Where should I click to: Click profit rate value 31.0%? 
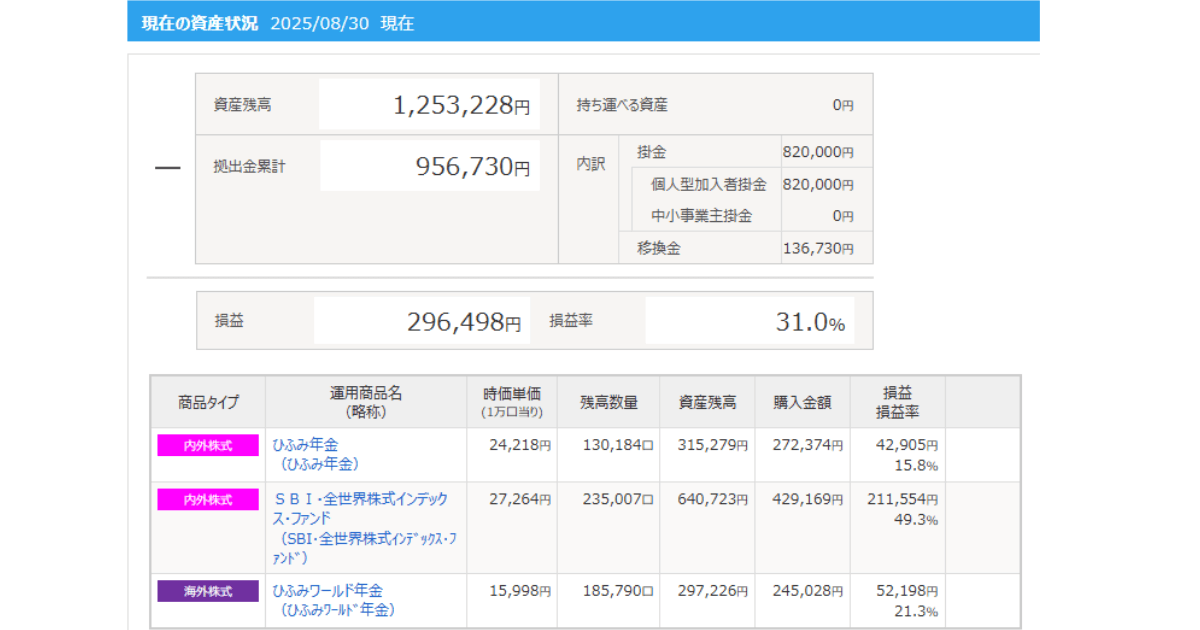point(811,322)
